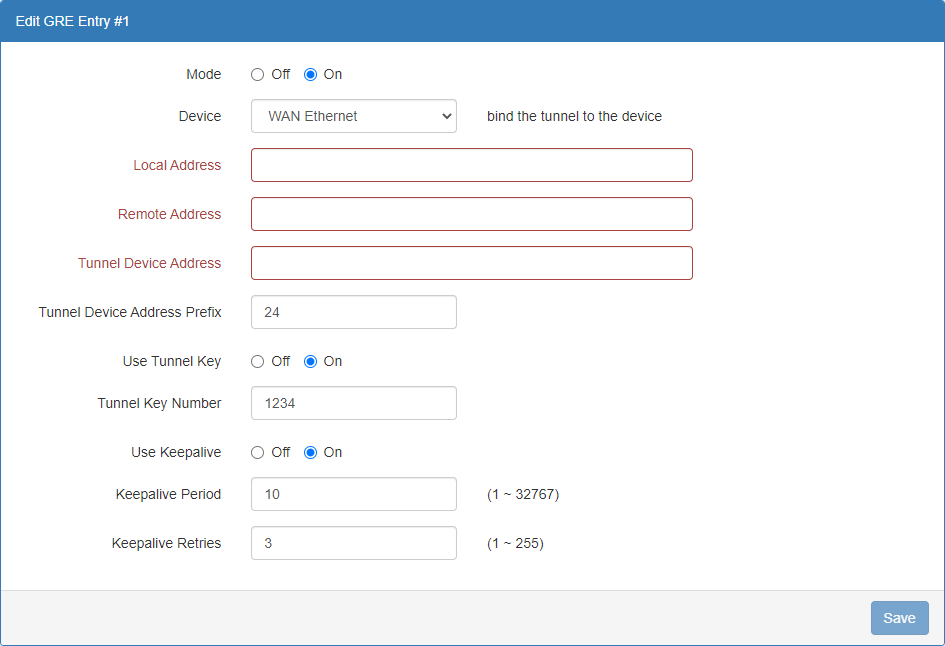945x646 pixels.
Task: Click the '(1 ~ 32767)' range hint
Action: (523, 494)
